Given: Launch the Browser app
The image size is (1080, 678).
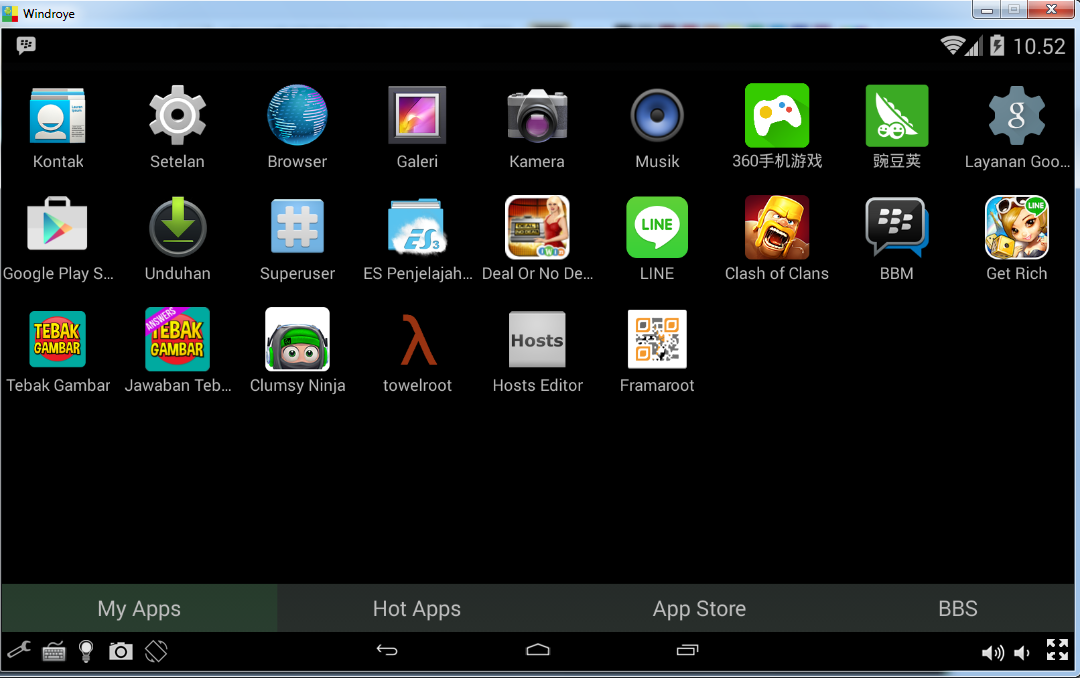Looking at the screenshot, I should [298, 116].
